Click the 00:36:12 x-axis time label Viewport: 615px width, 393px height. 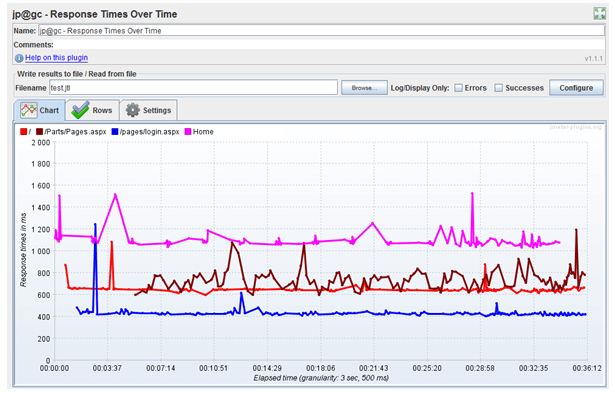[x=587, y=368]
